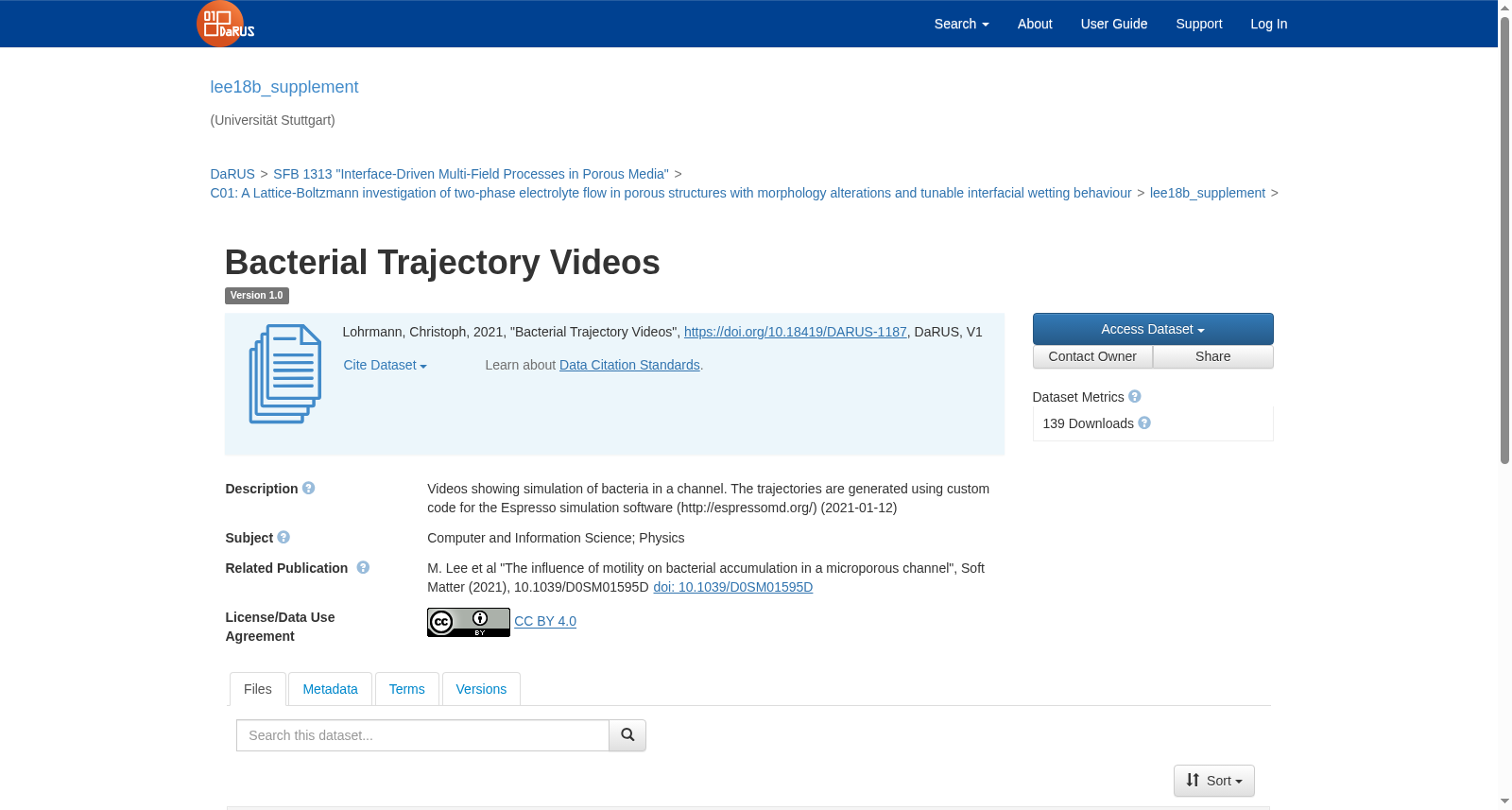The width and height of the screenshot is (1512, 810).
Task: Select the Files tab
Action: (258, 689)
